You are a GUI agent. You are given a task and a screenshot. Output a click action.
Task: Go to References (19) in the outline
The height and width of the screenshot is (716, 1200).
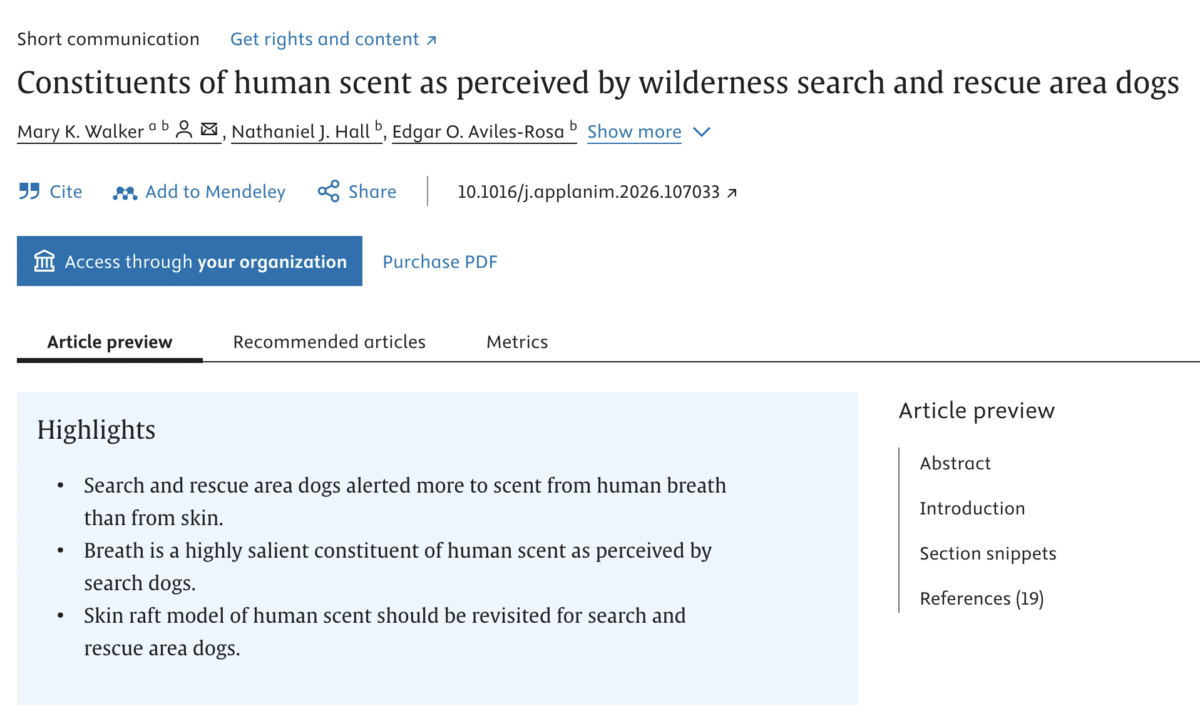[x=982, y=599]
